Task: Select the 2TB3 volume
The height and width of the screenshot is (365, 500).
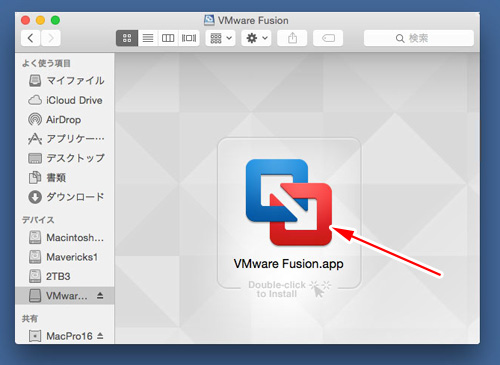Action: click(65, 276)
